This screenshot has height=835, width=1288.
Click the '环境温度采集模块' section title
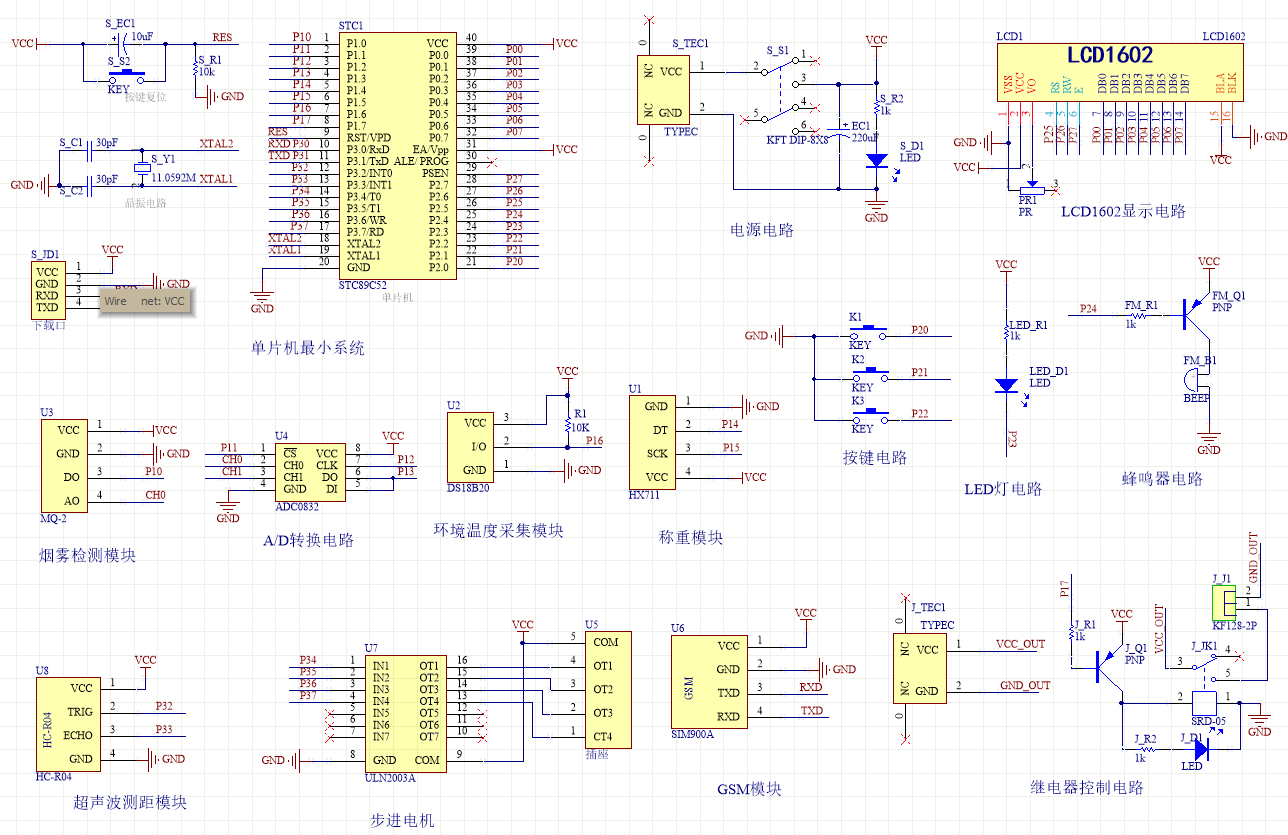pos(498,531)
